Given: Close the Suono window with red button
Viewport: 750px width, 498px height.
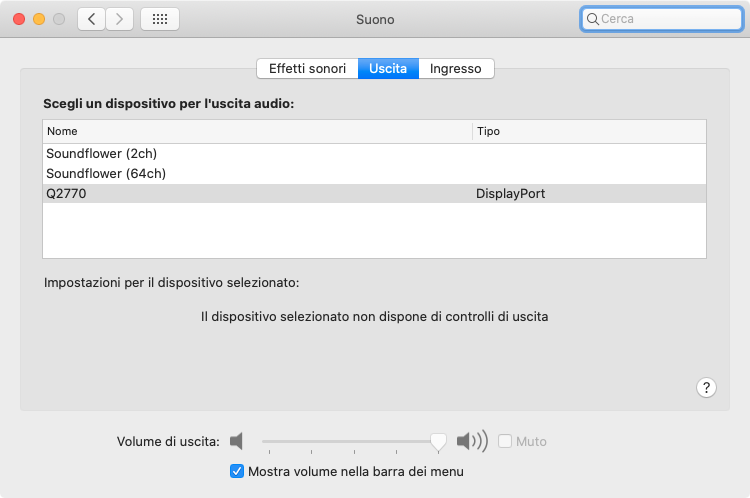Looking at the screenshot, I should click(x=19, y=19).
